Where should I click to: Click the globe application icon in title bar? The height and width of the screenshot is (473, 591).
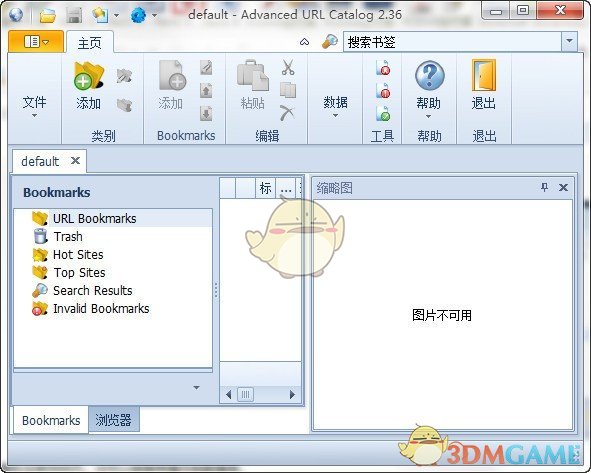16,15
